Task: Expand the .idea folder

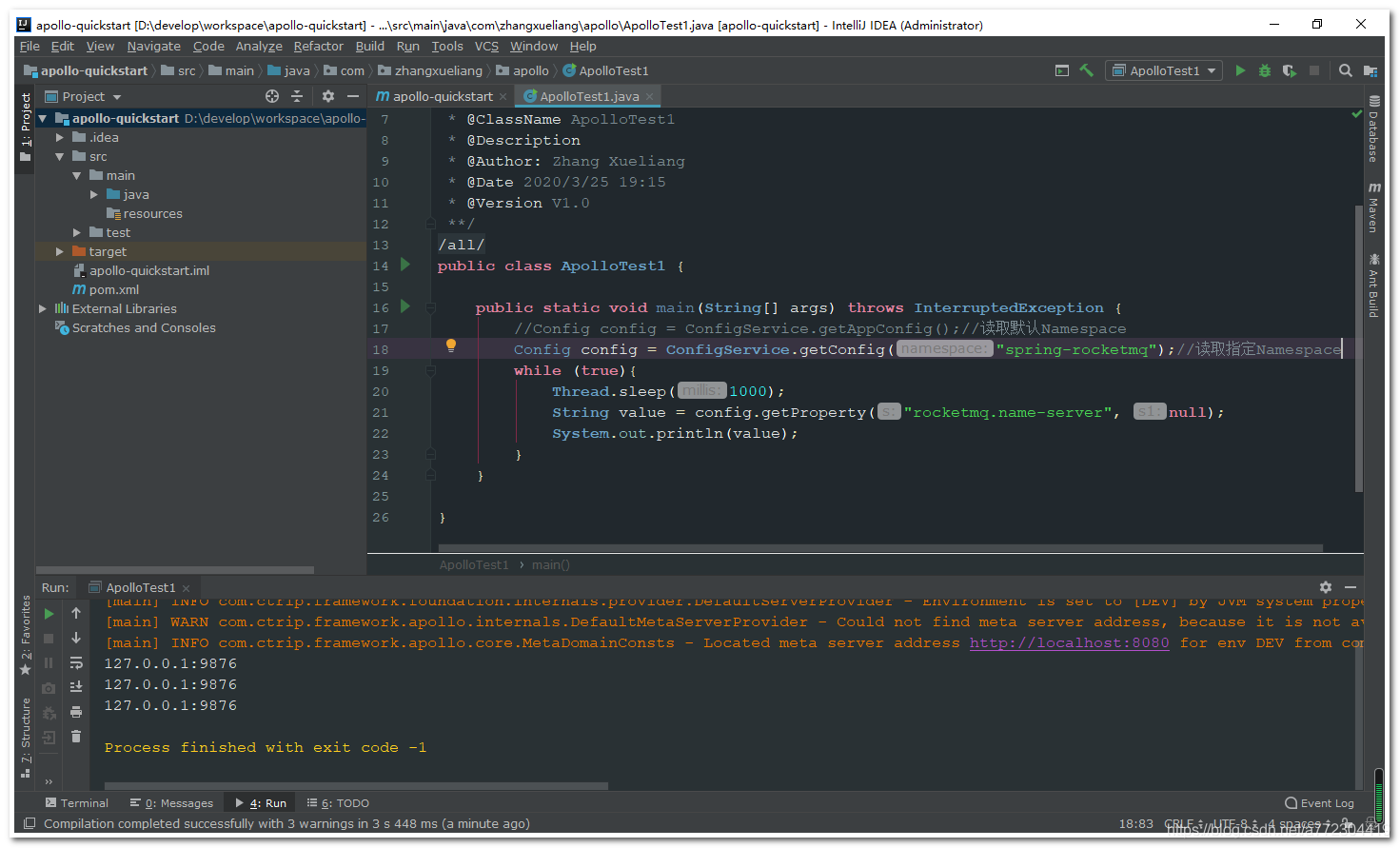Action: click(61, 137)
